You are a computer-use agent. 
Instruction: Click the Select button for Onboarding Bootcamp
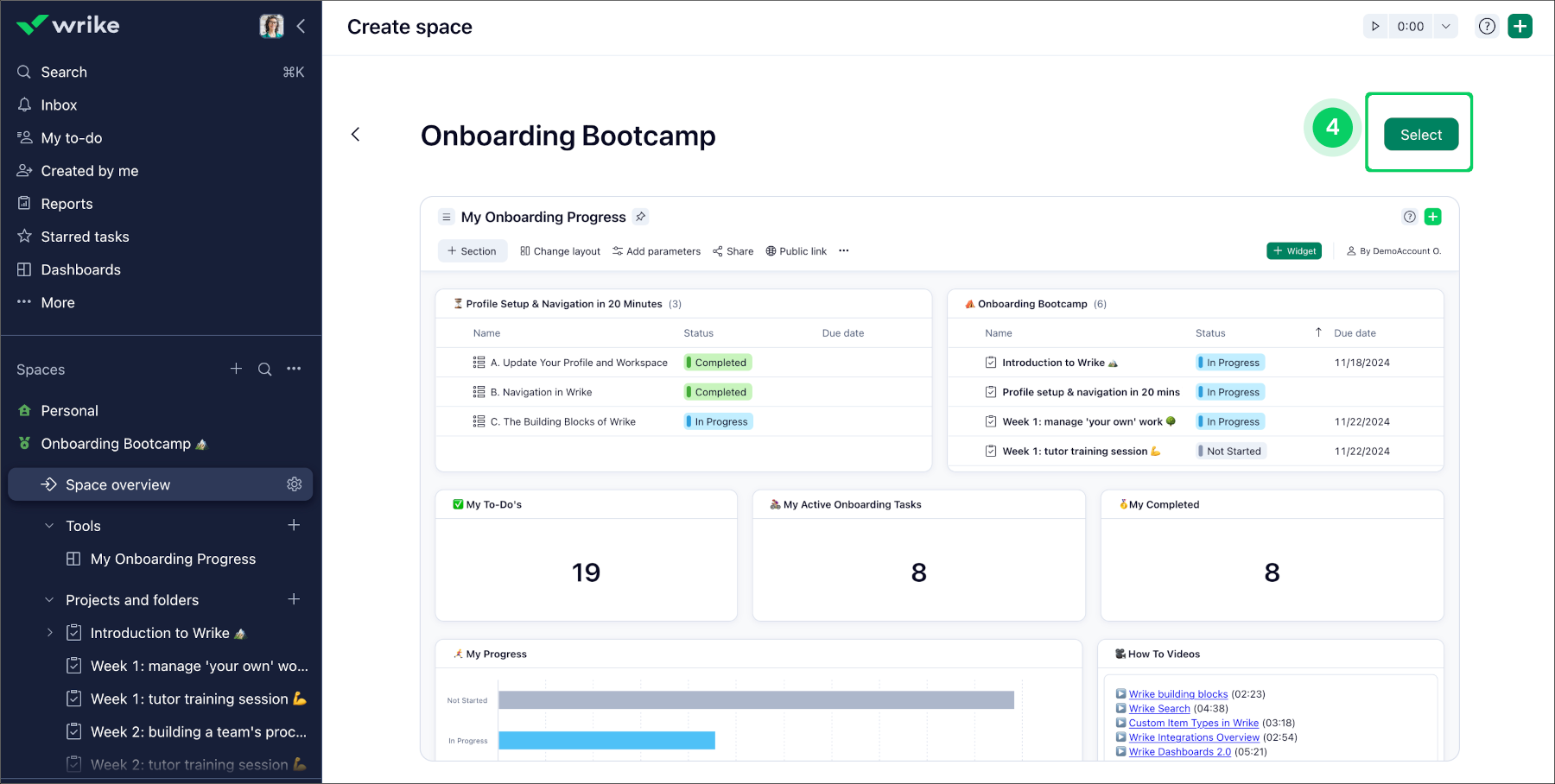tap(1420, 134)
